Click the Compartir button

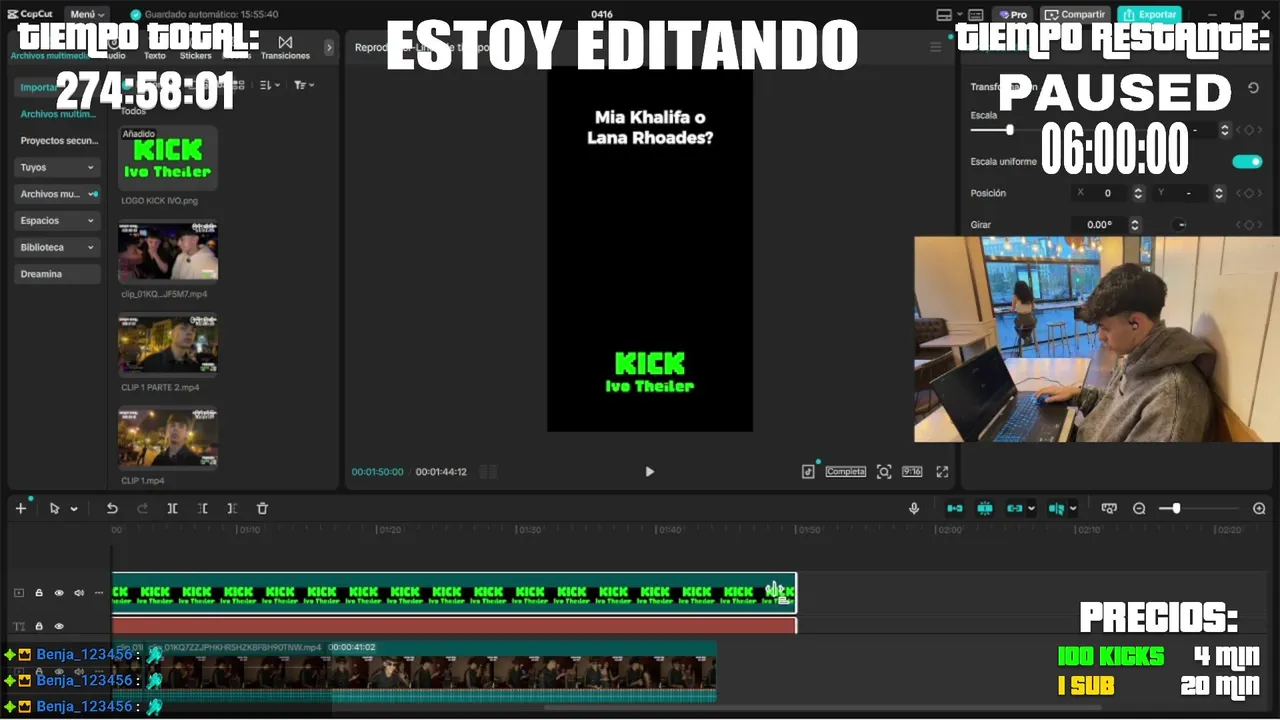1075,14
